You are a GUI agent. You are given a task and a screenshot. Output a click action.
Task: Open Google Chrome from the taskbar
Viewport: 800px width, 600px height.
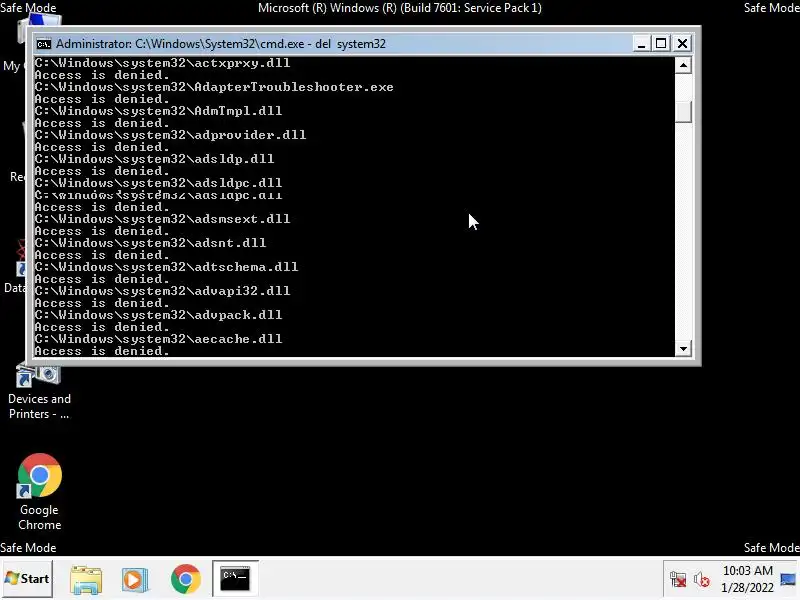point(186,579)
